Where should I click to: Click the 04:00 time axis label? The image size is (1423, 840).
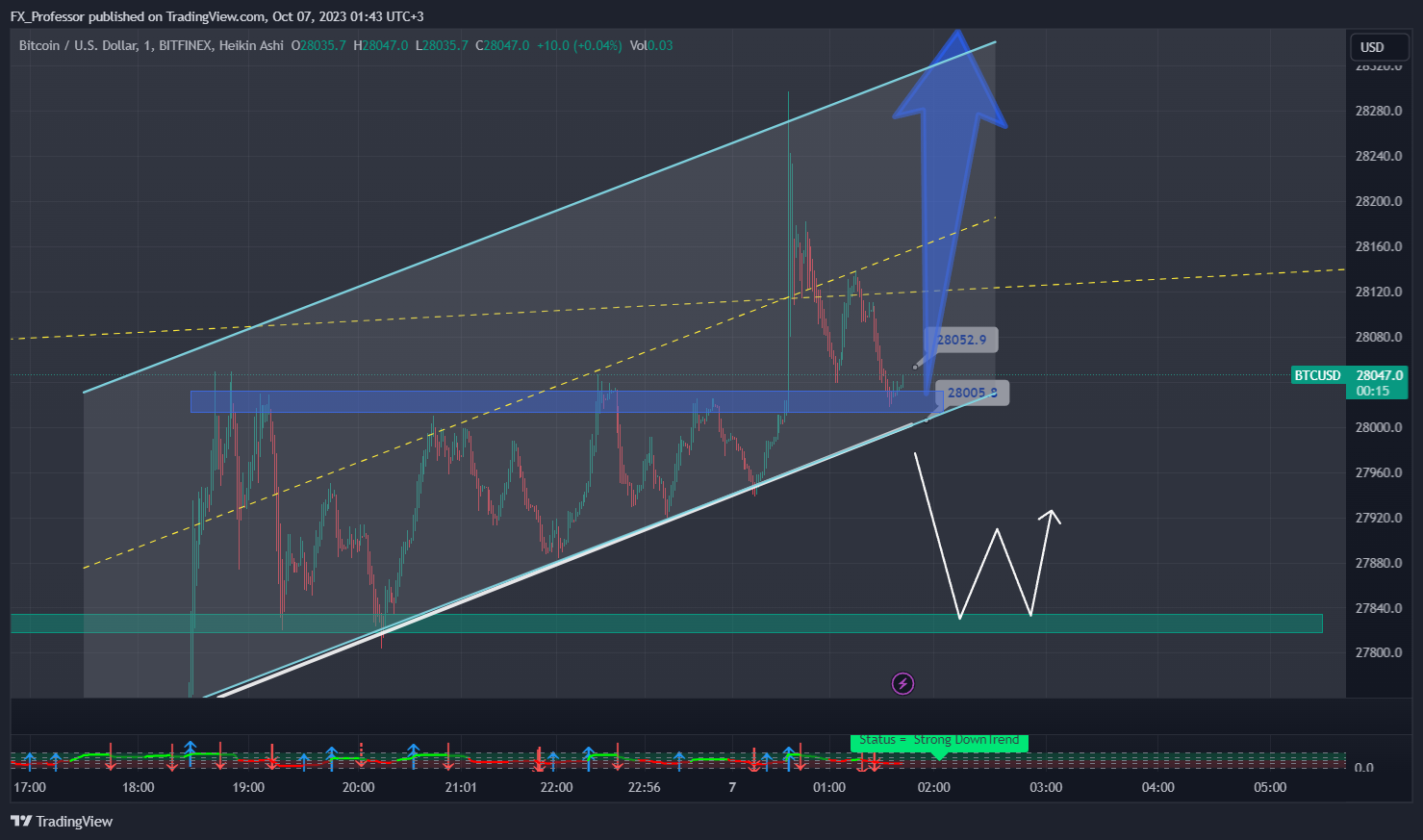coord(1158,787)
